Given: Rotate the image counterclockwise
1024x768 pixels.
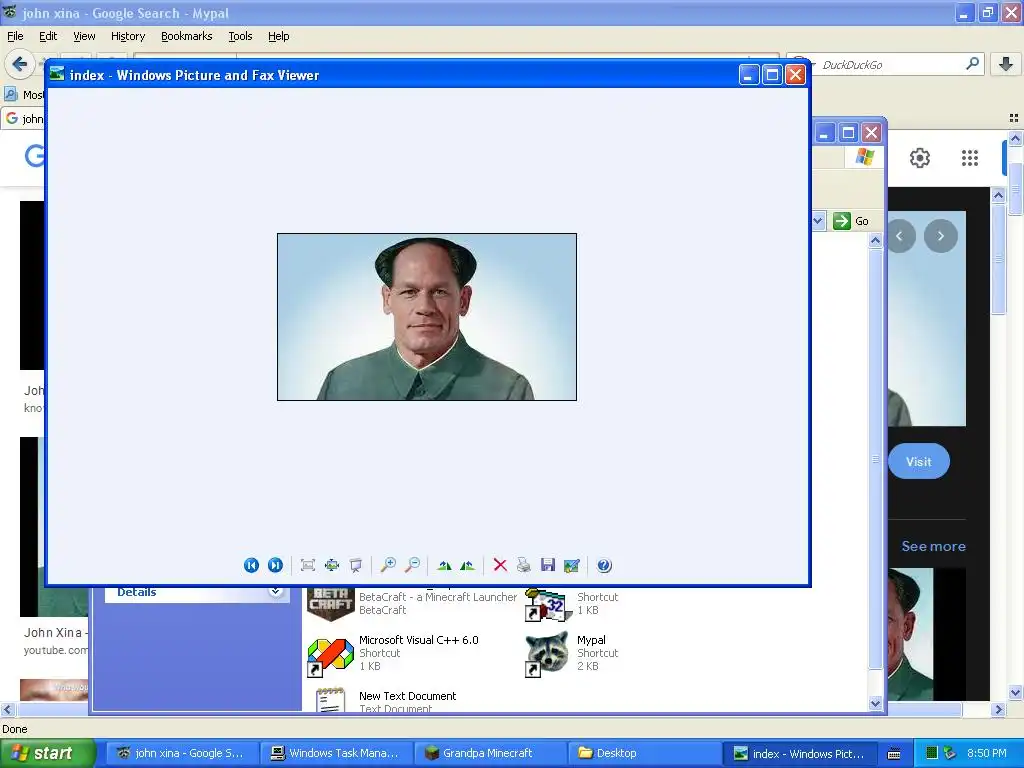Looking at the screenshot, I should (x=468, y=566).
